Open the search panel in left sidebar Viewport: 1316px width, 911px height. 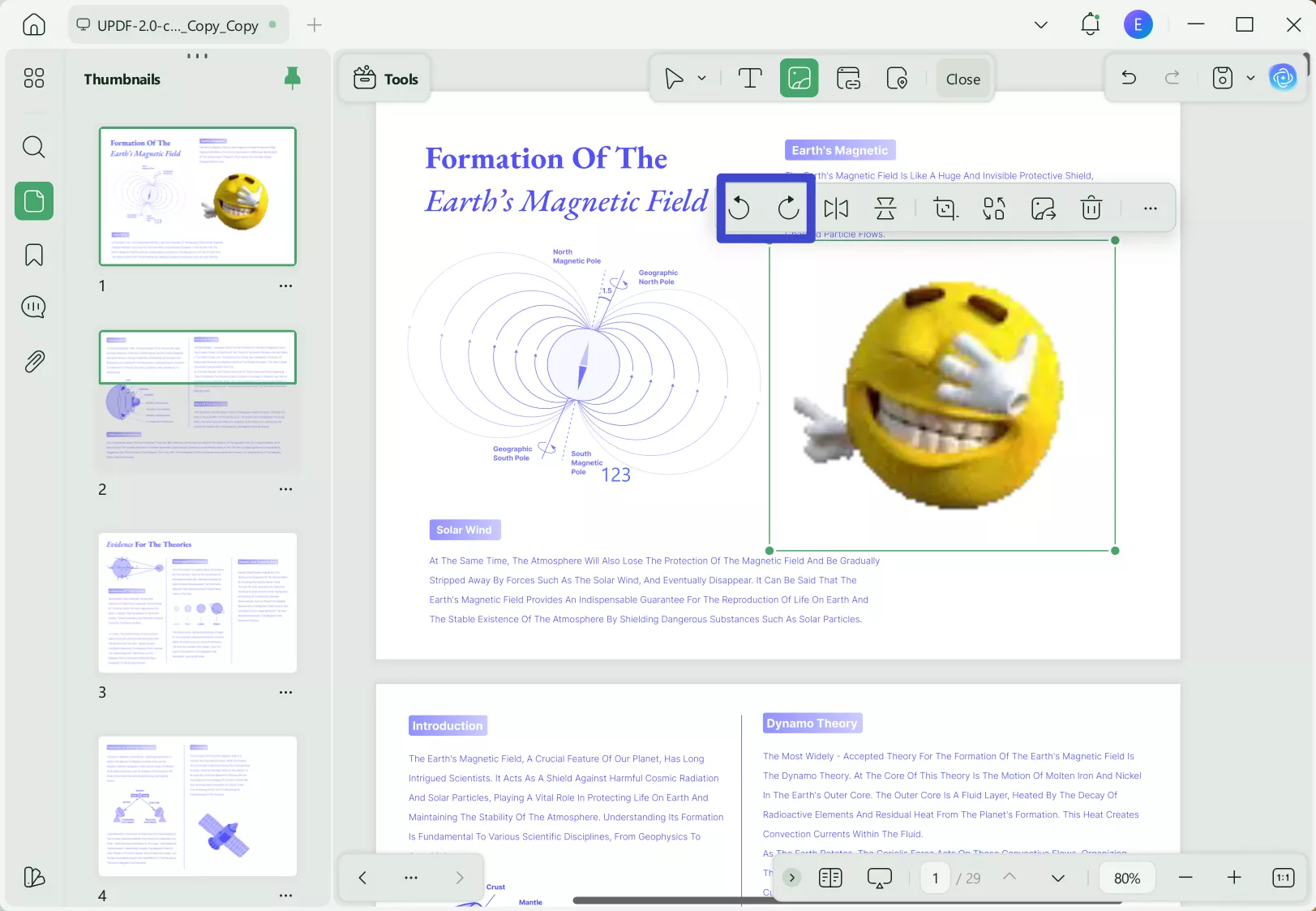click(x=34, y=147)
